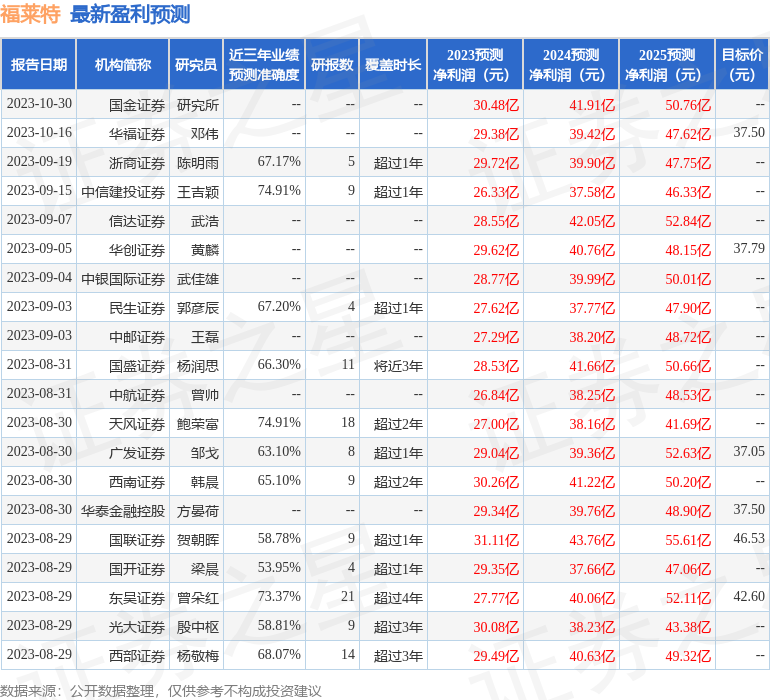Viewport: 770px width, 700px height.
Task: Click researcher name 陈明雨
Action: [x=198, y=163]
